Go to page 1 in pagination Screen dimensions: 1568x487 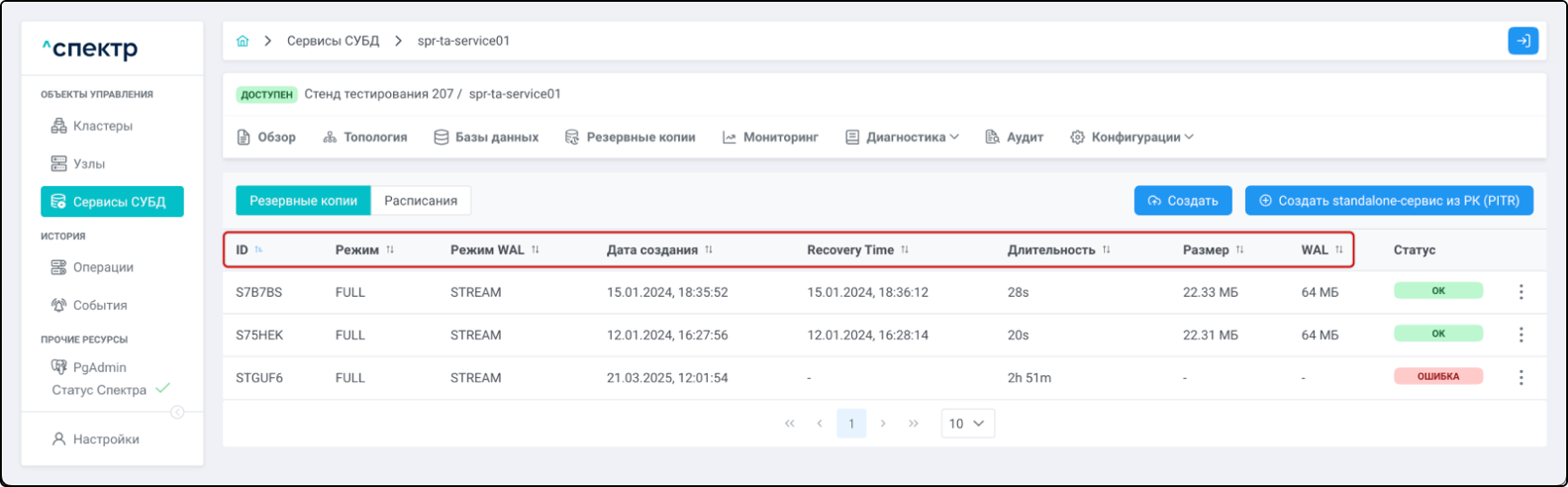click(x=850, y=424)
